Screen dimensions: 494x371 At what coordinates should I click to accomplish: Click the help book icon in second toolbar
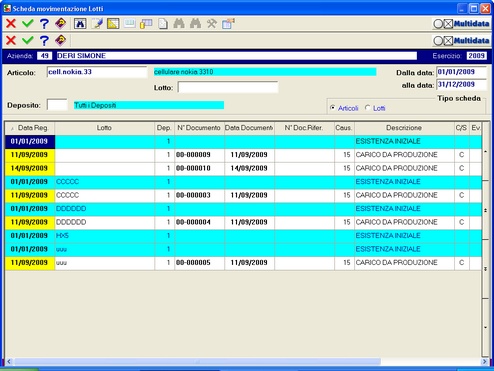click(x=61, y=40)
